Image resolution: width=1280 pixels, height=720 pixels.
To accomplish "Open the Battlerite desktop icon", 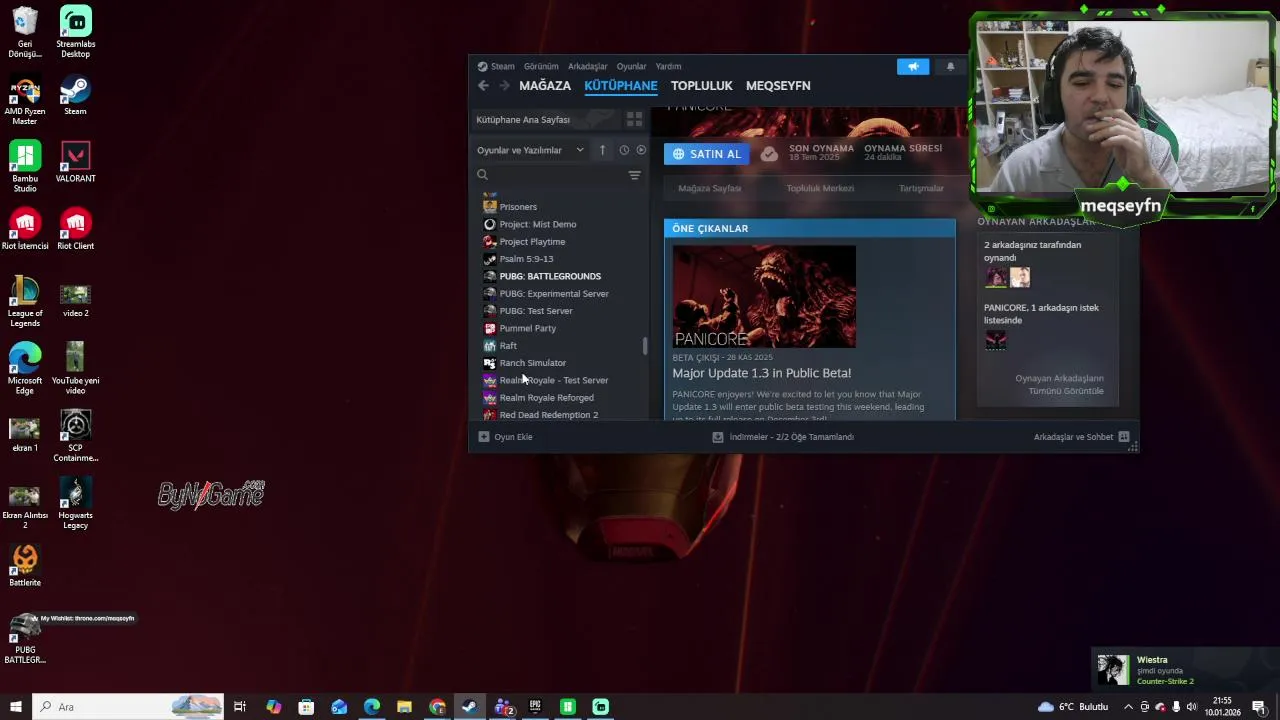I will [25, 566].
